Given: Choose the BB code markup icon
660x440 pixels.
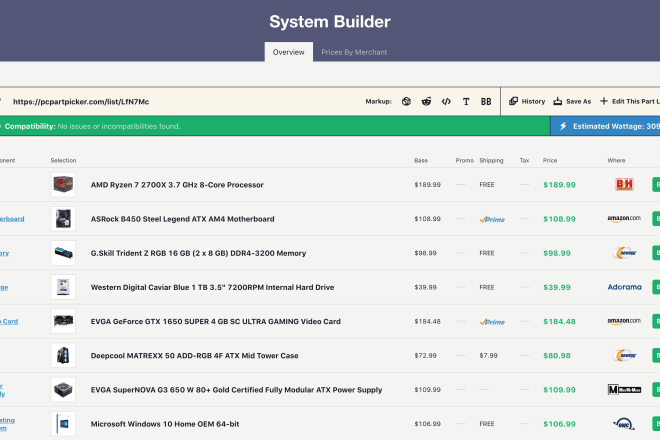Looking at the screenshot, I should point(486,101).
